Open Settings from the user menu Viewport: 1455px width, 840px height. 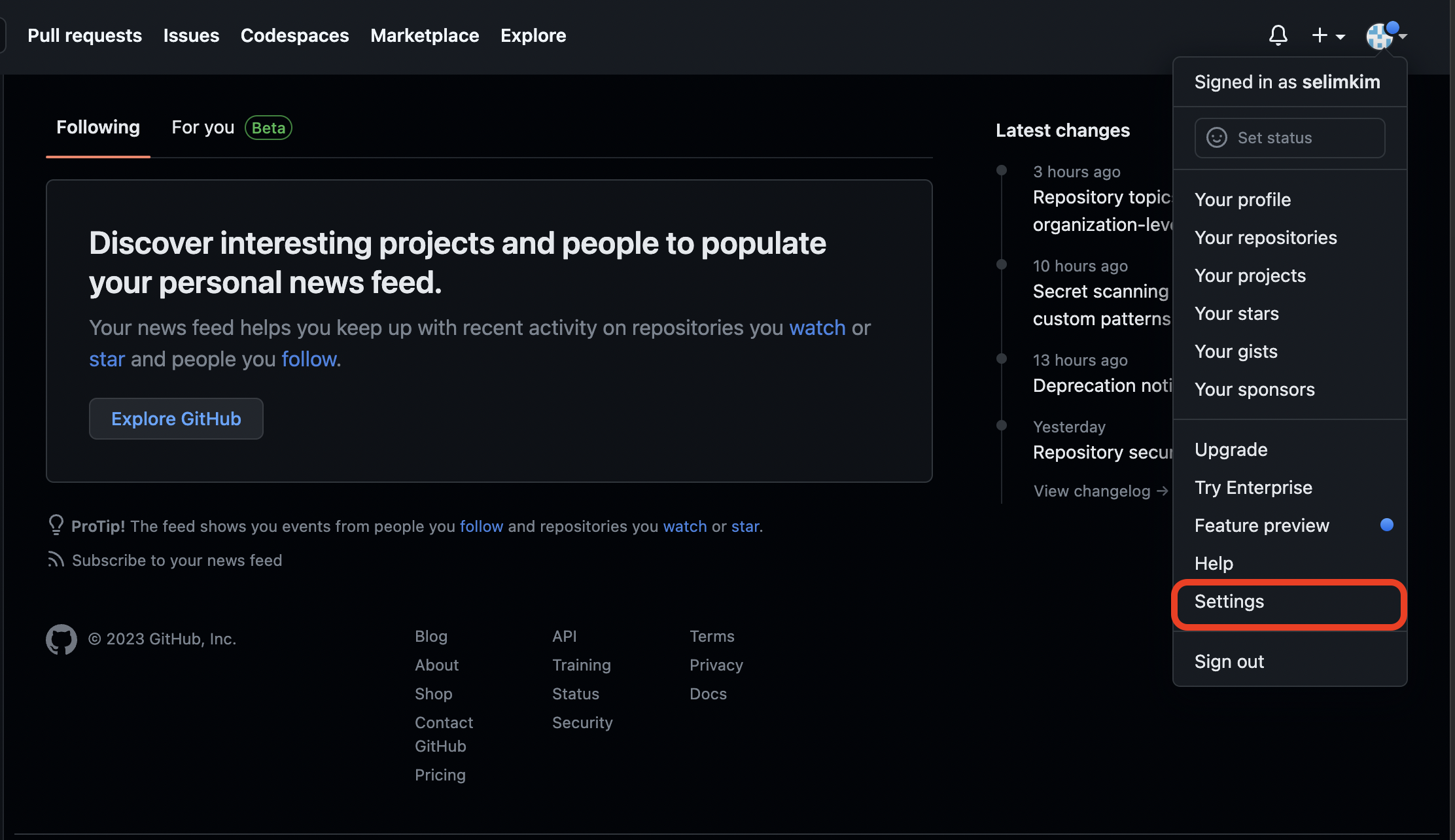pos(1229,601)
